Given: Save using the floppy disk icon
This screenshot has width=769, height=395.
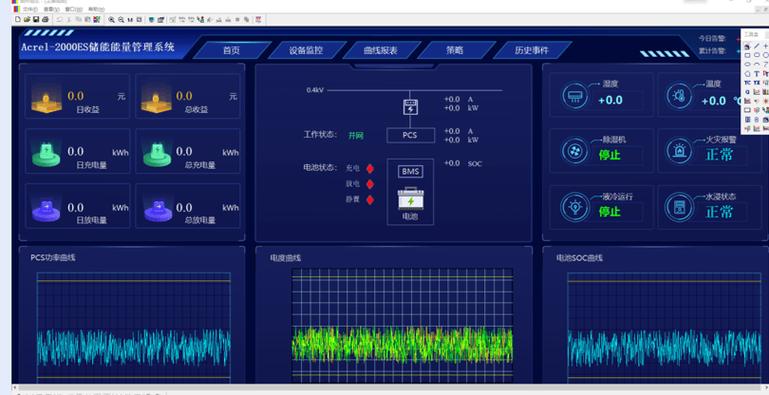Looking at the screenshot, I should click(36, 19).
